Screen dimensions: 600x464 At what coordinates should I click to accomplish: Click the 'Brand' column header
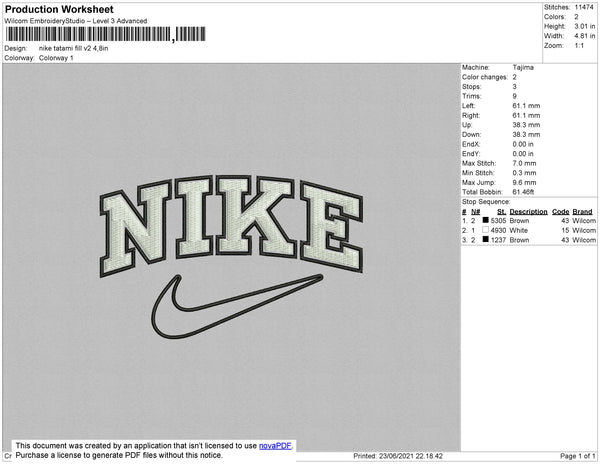click(582, 212)
